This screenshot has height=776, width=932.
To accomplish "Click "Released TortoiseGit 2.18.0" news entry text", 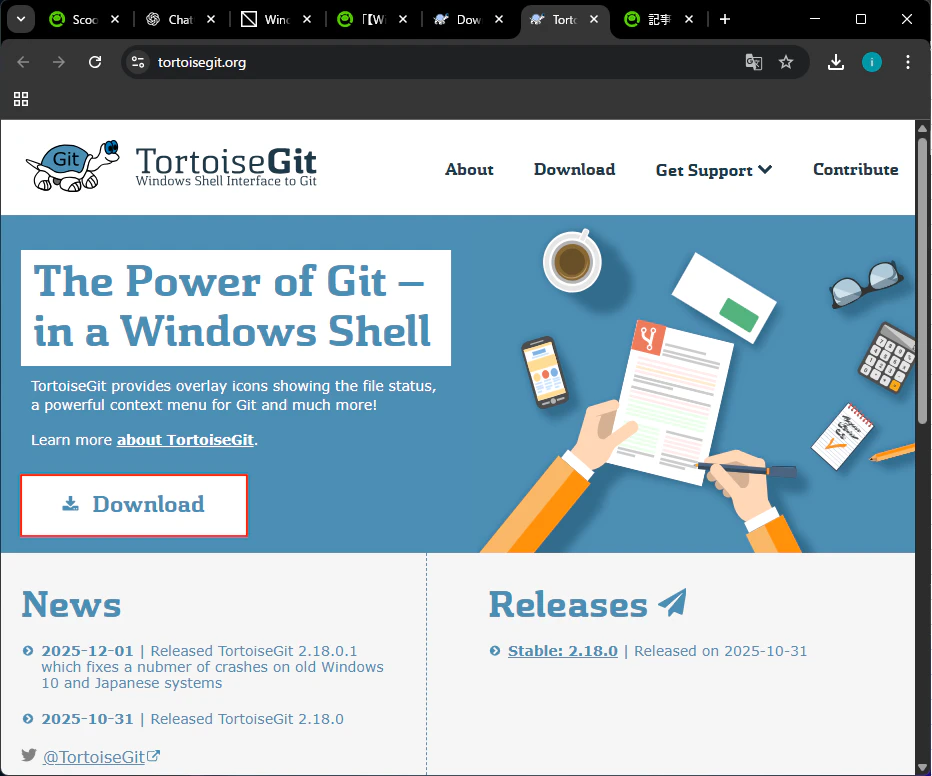I will (247, 719).
